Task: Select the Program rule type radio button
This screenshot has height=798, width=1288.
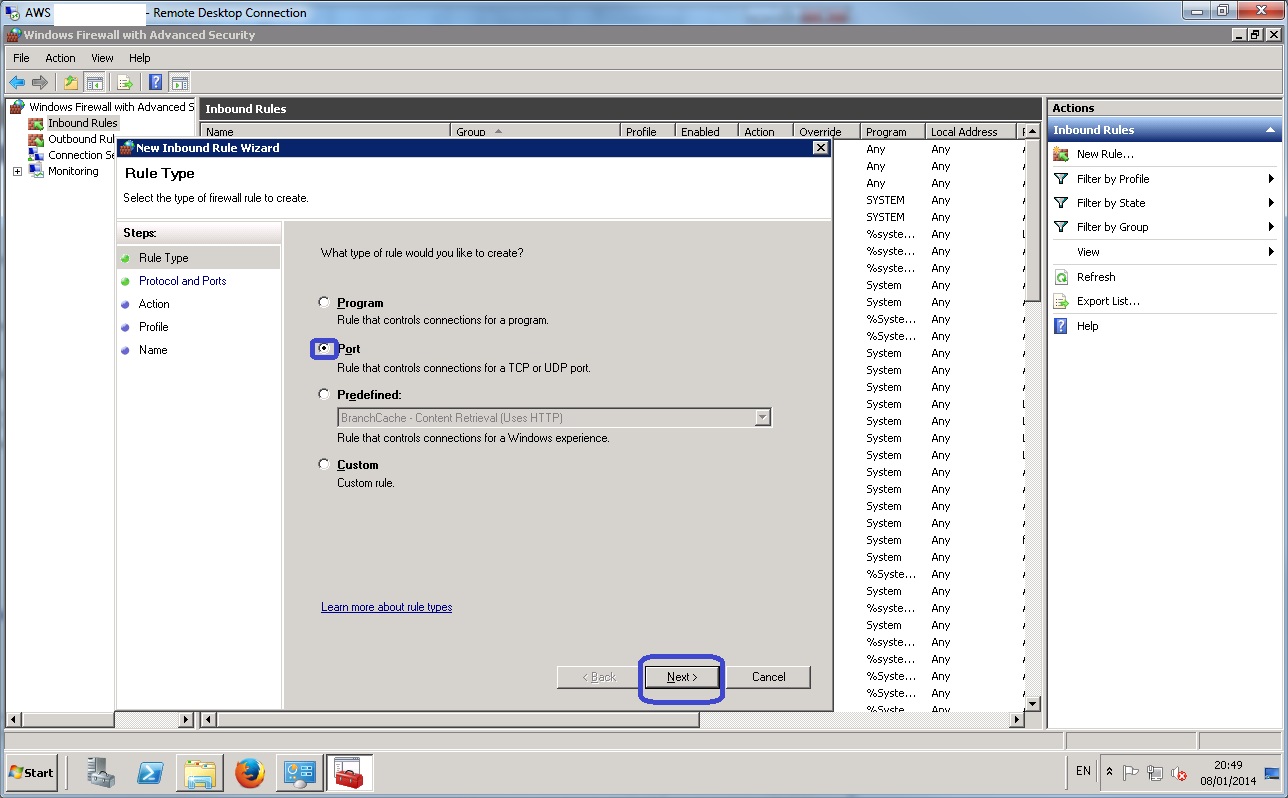Action: pos(324,302)
